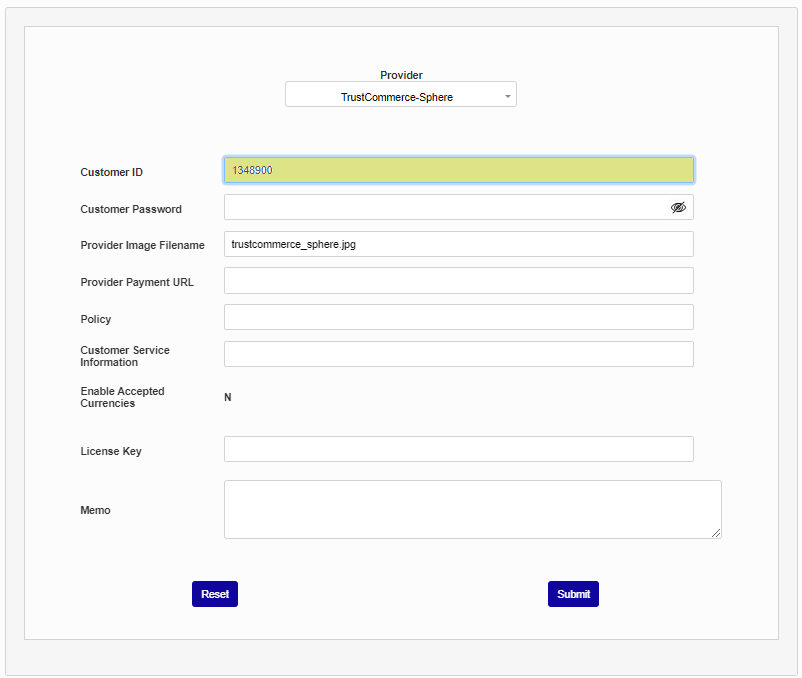Click into the Customer Password field
The image size is (802, 678).
[444, 207]
